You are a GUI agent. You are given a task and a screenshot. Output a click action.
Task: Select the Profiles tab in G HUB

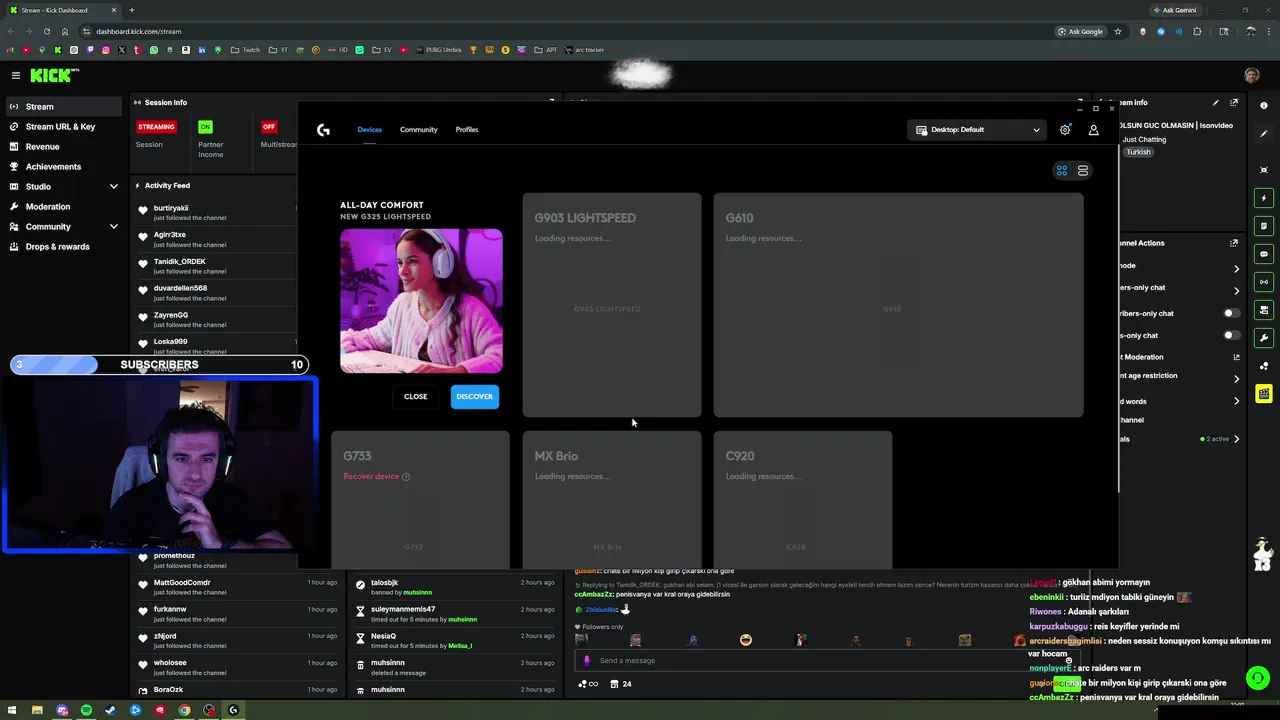point(467,130)
